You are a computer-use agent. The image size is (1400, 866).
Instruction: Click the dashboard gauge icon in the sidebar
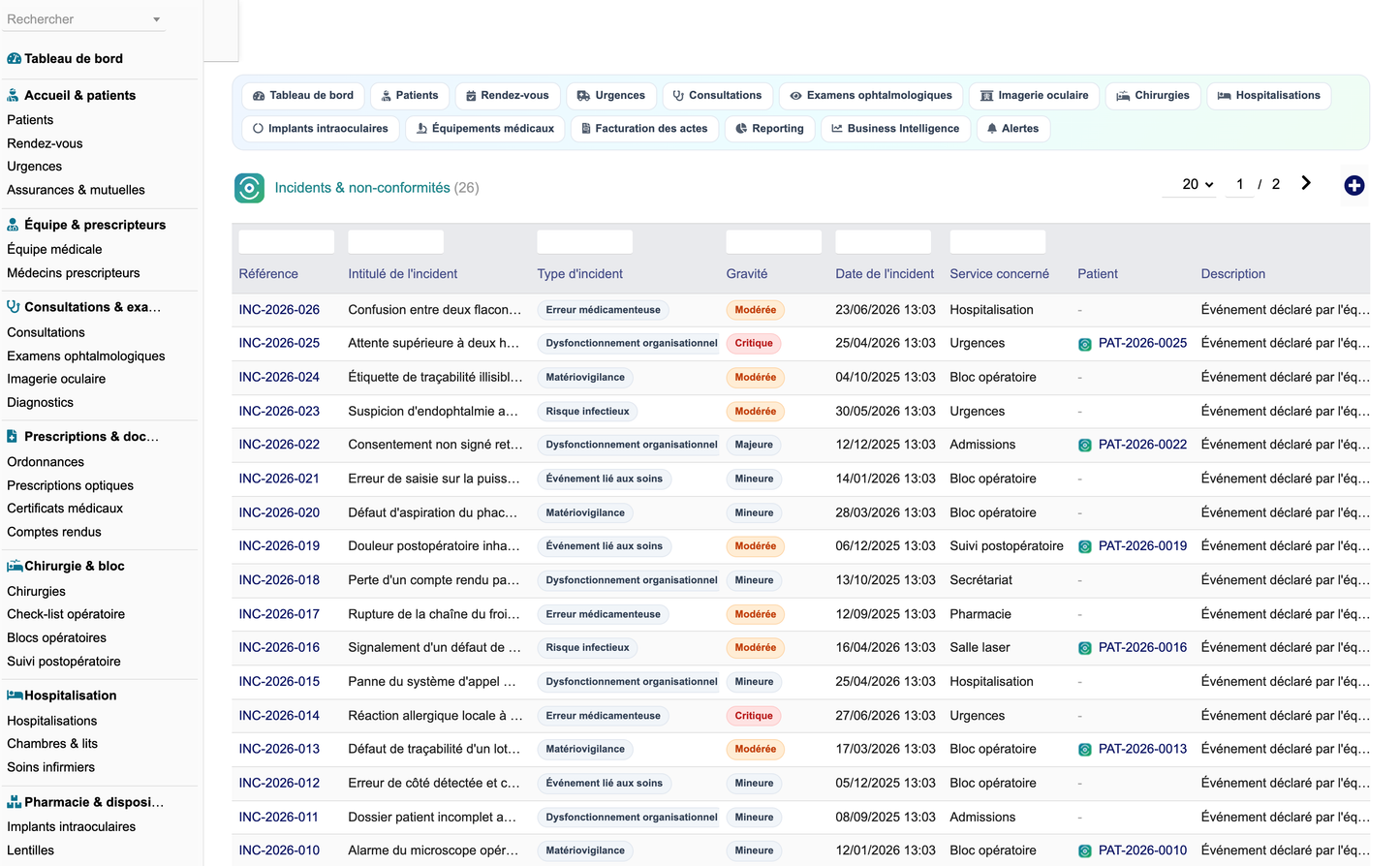(14, 58)
